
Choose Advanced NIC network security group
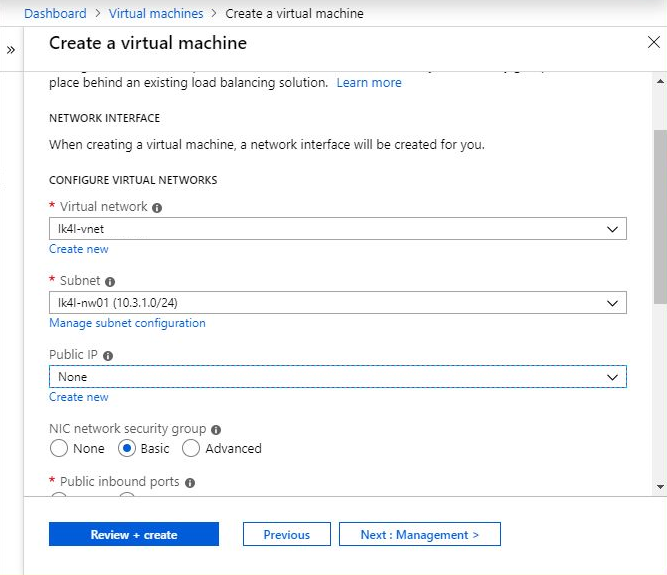coord(191,449)
